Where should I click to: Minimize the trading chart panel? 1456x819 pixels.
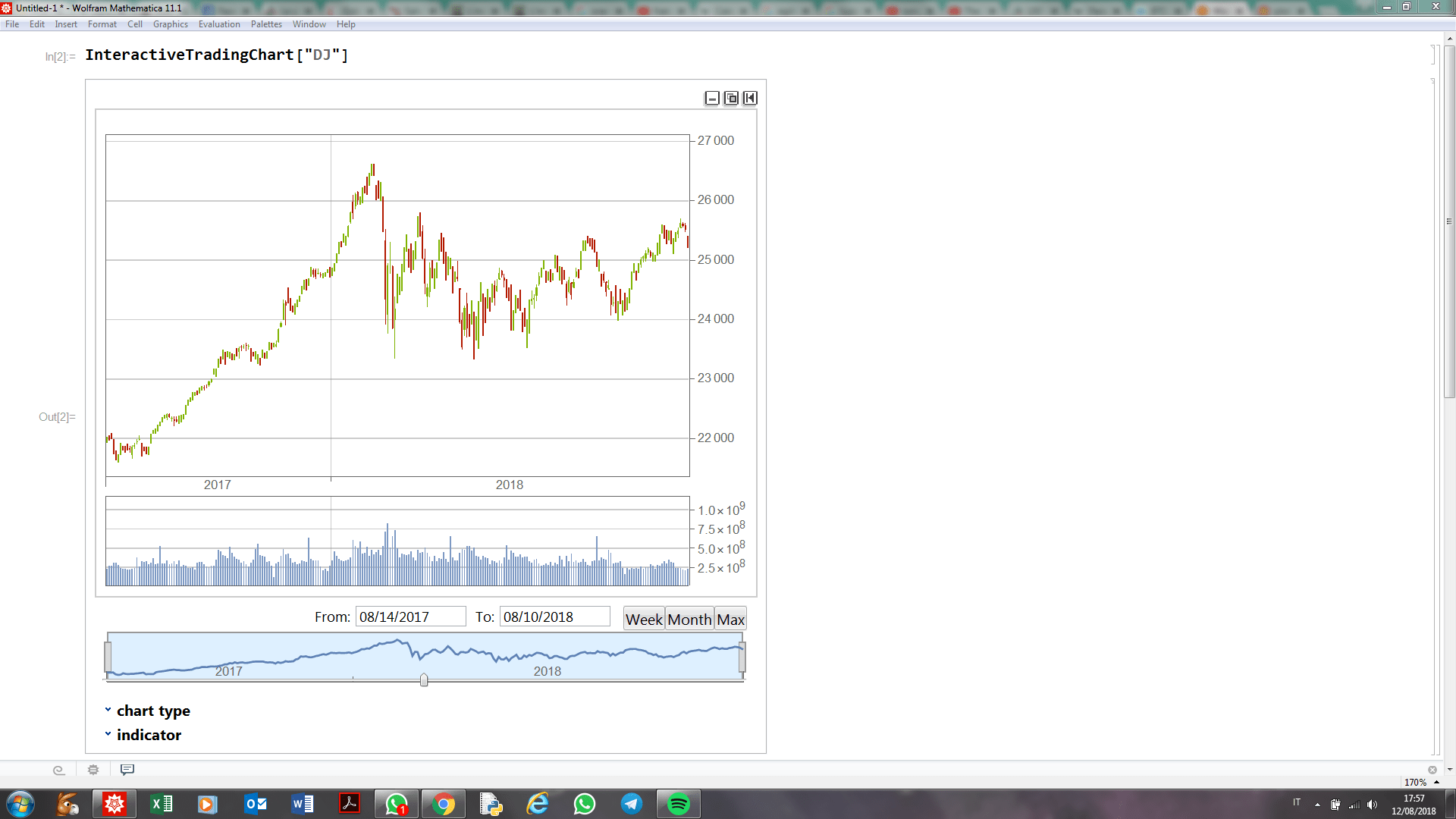(712, 98)
